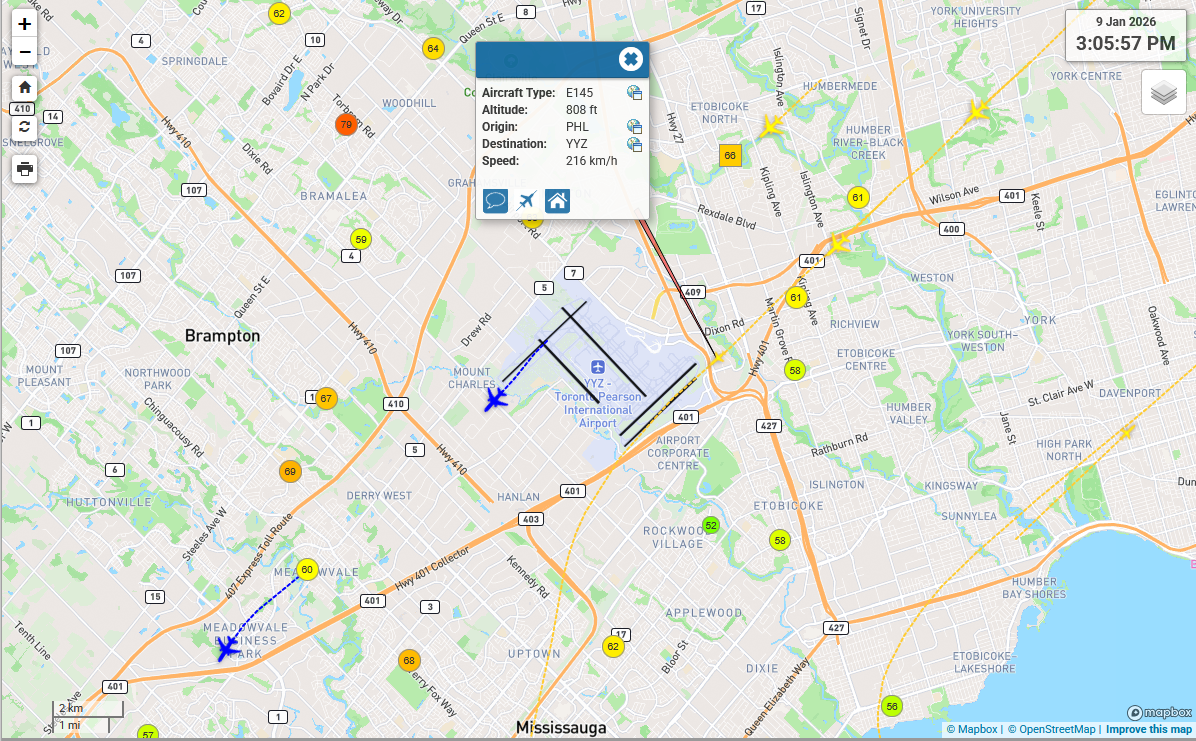The image size is (1196, 741).
Task: Click the speech bubble comment button
Action: (495, 201)
